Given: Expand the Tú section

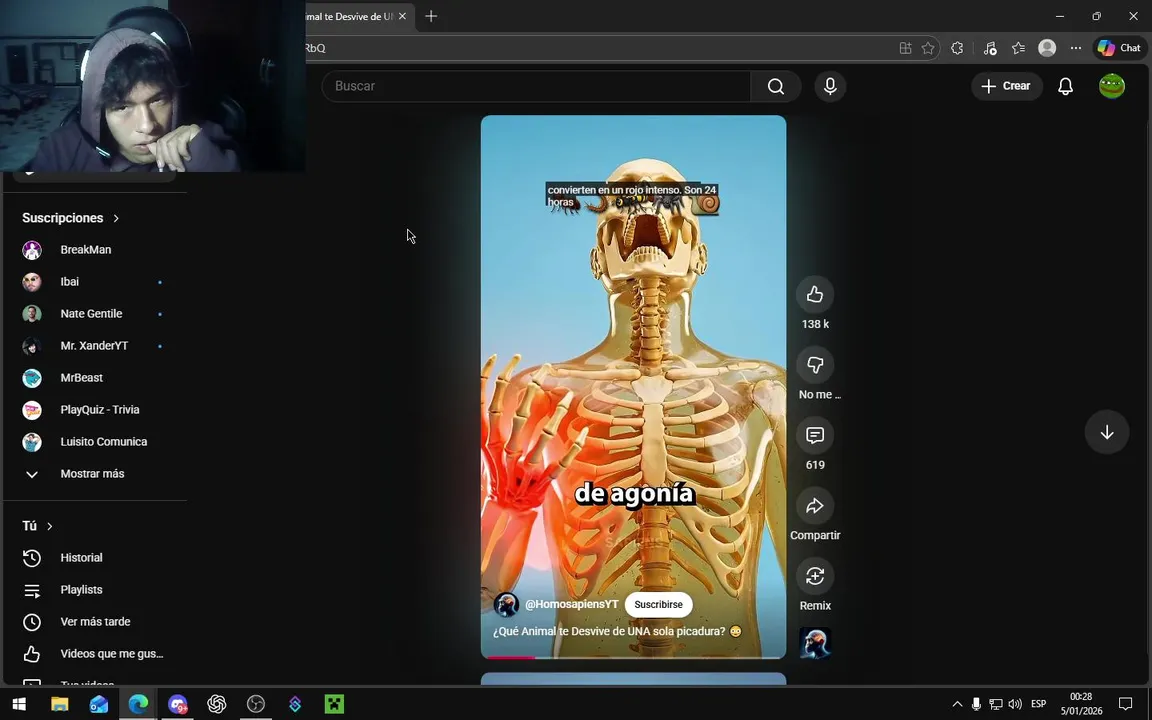Looking at the screenshot, I should tap(37, 526).
